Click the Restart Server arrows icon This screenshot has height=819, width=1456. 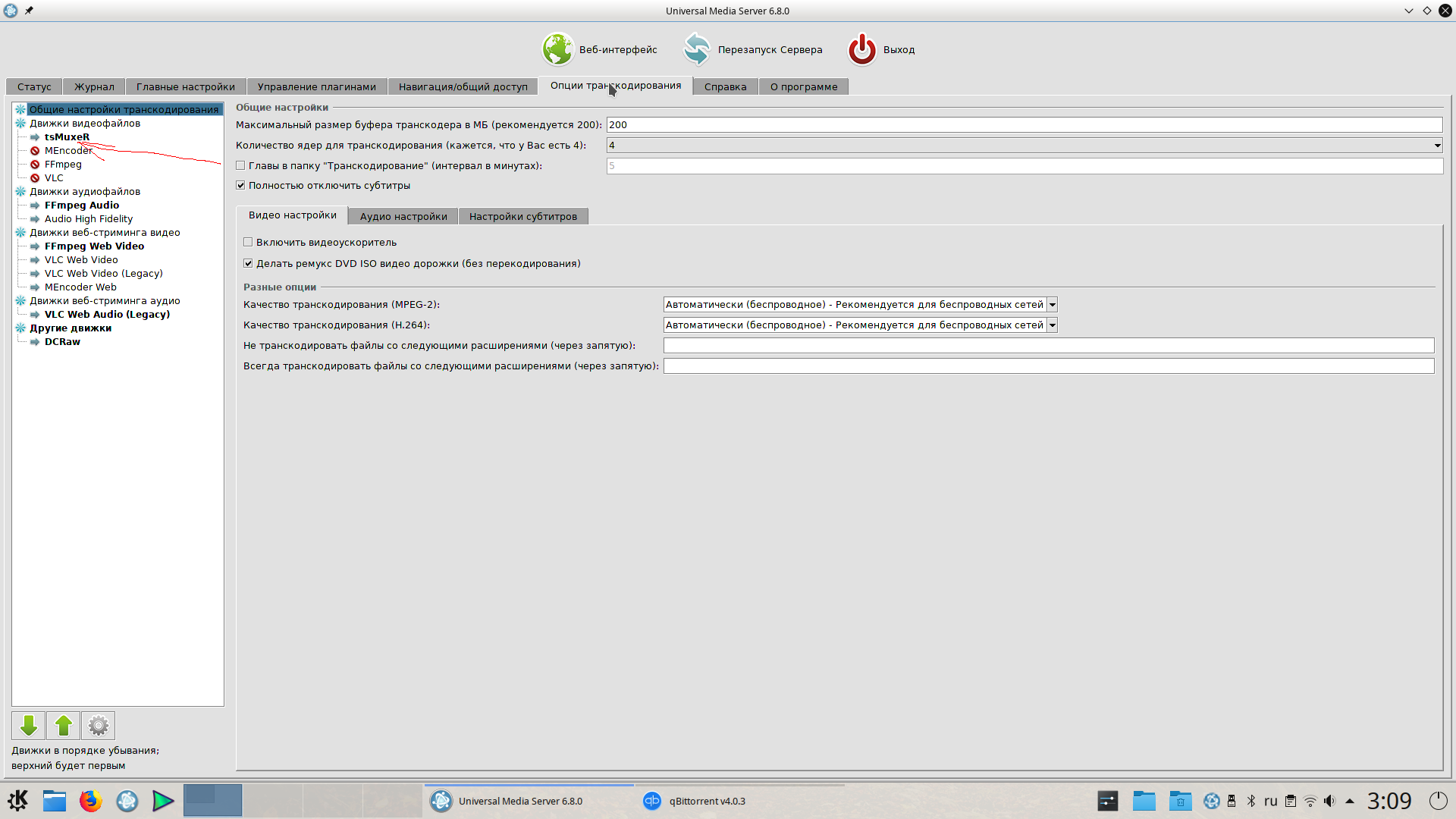pos(696,49)
